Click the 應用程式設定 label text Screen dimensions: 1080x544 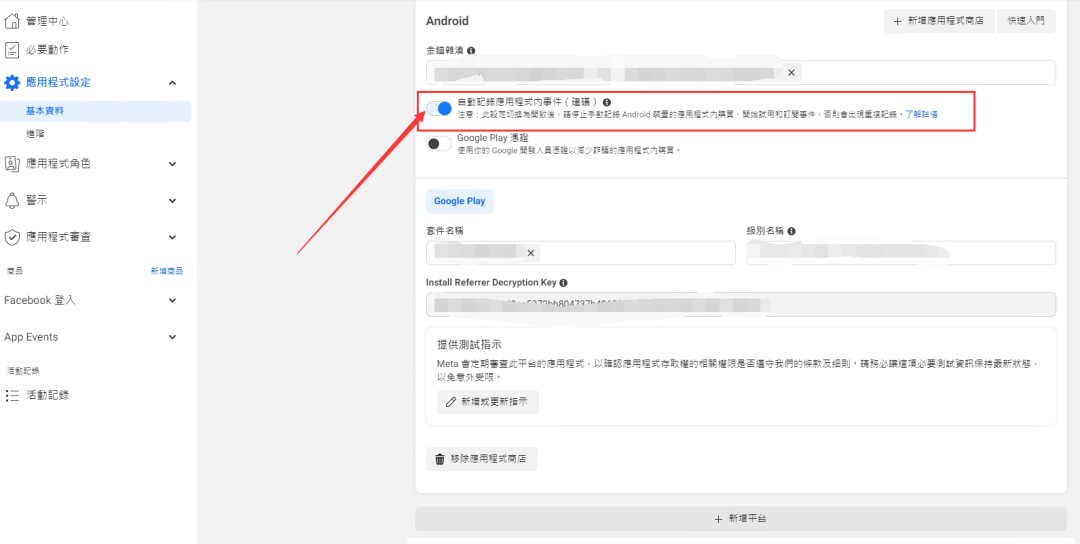pos(58,83)
